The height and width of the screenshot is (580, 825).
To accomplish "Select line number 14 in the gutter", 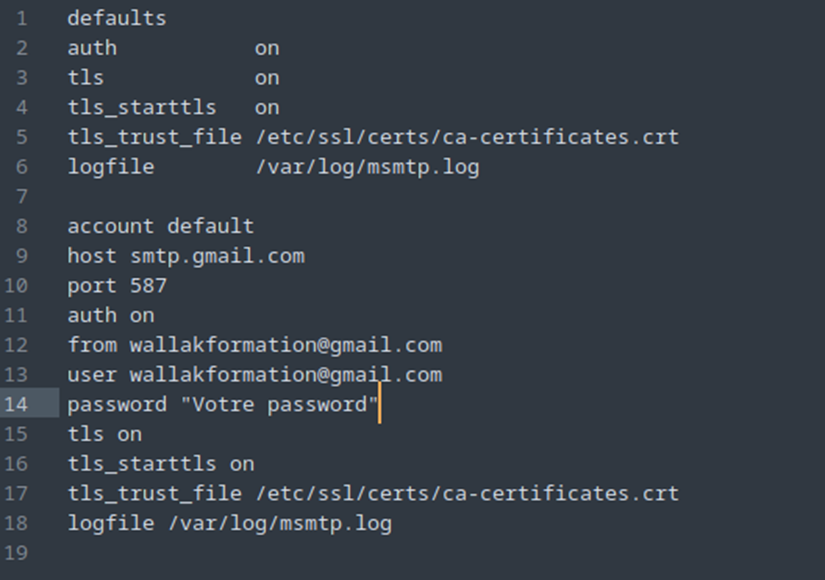I will tap(16, 404).
